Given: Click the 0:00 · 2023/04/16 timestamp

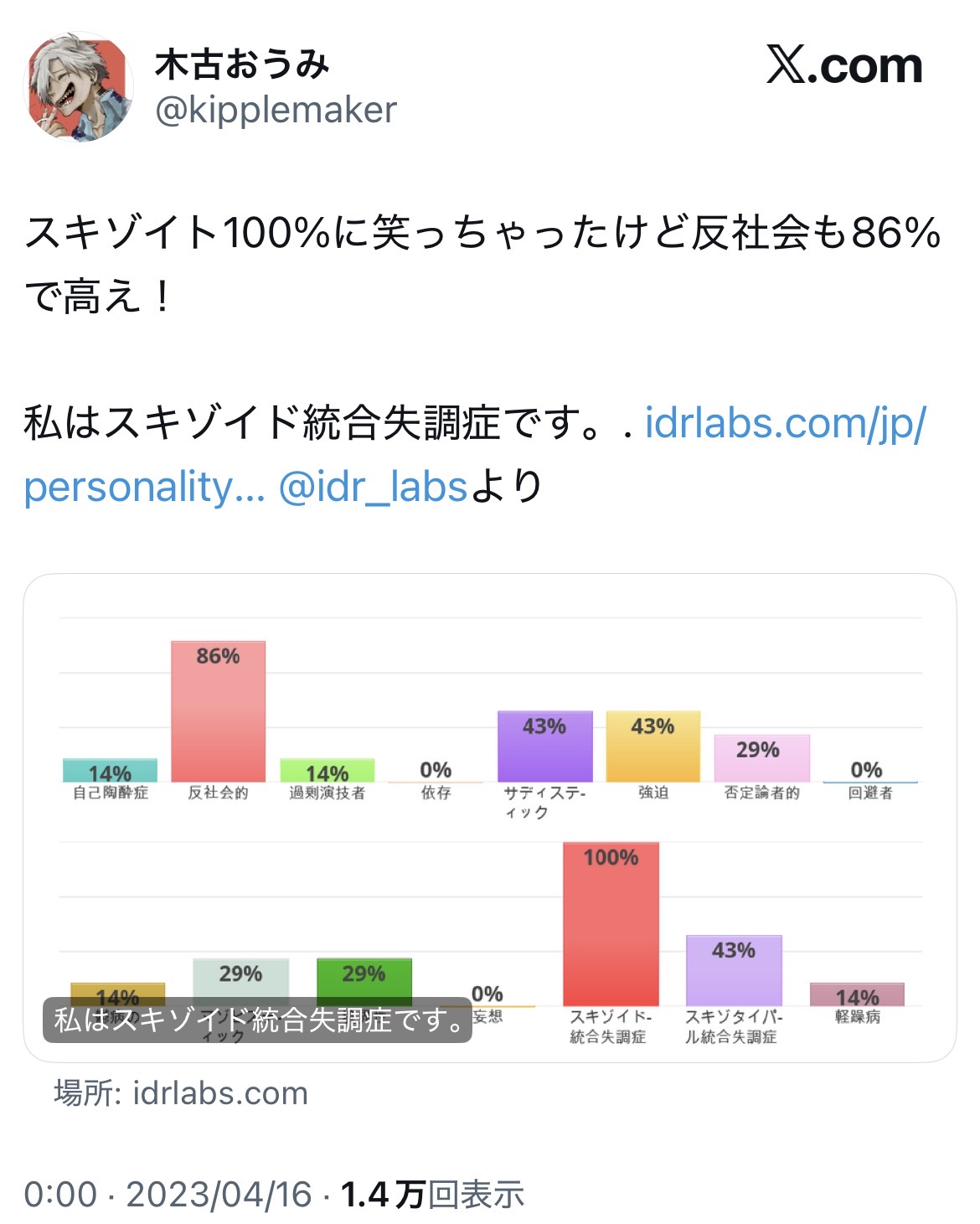Looking at the screenshot, I should click(168, 1194).
